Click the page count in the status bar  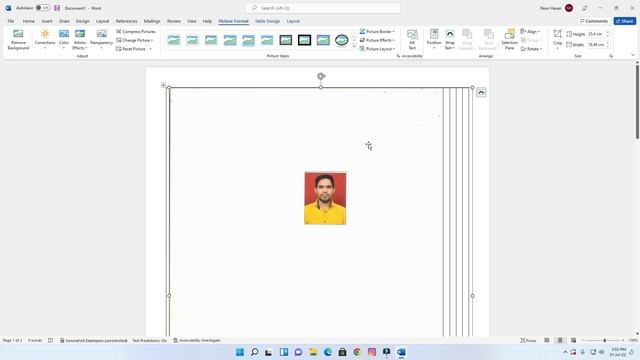coord(12,340)
